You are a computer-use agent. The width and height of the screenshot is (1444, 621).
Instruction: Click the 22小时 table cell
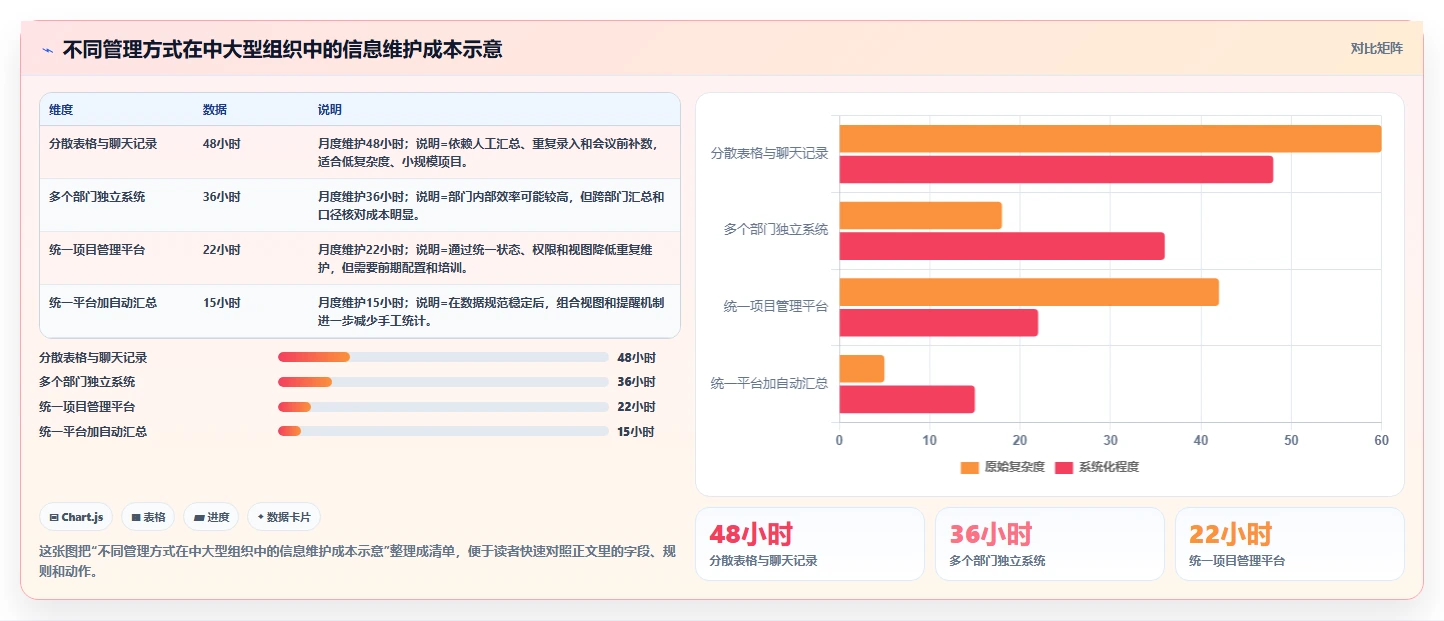222,250
